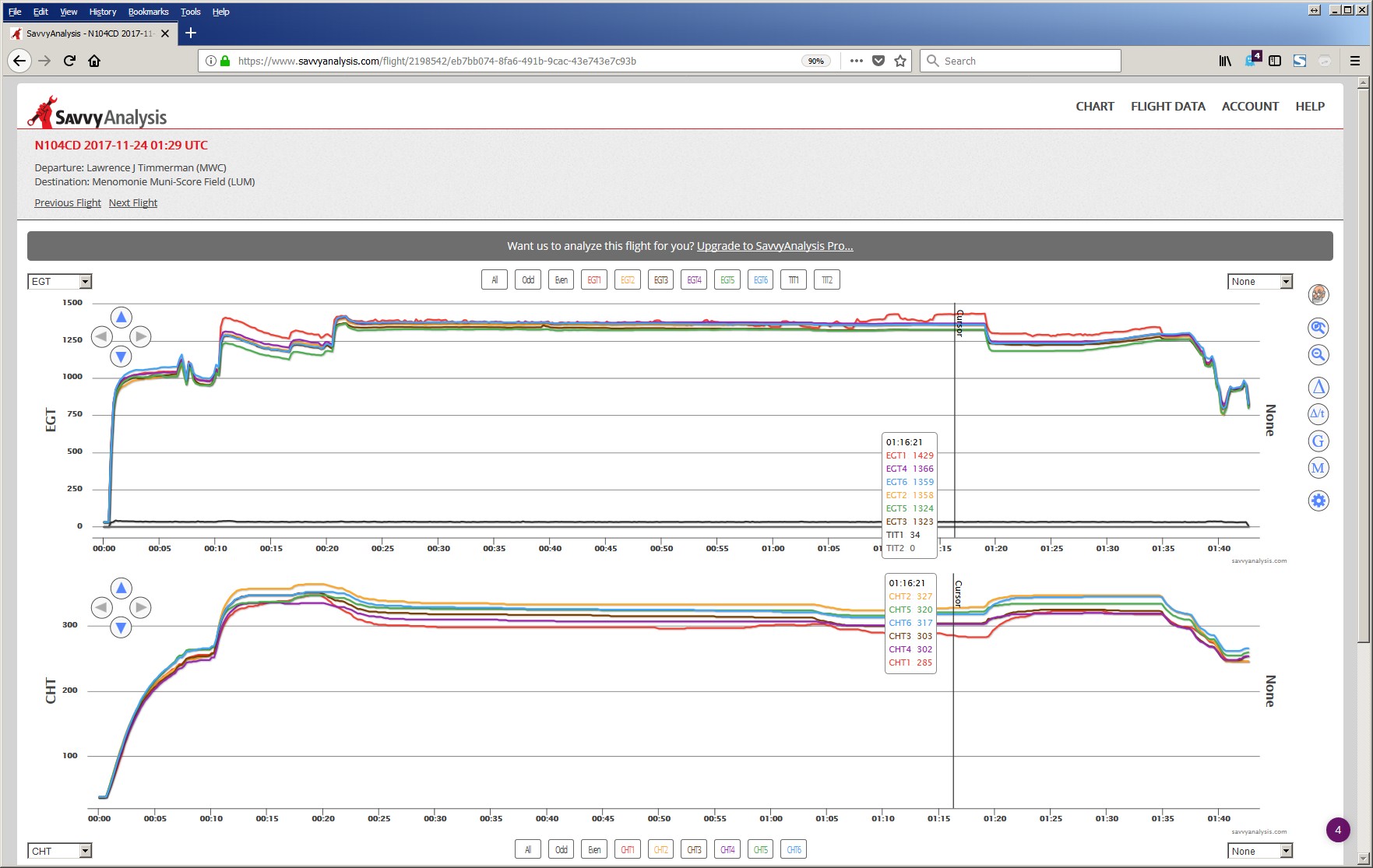The height and width of the screenshot is (868, 1373).
Task: Open top chart secondary None dropdown
Action: click(x=1260, y=282)
